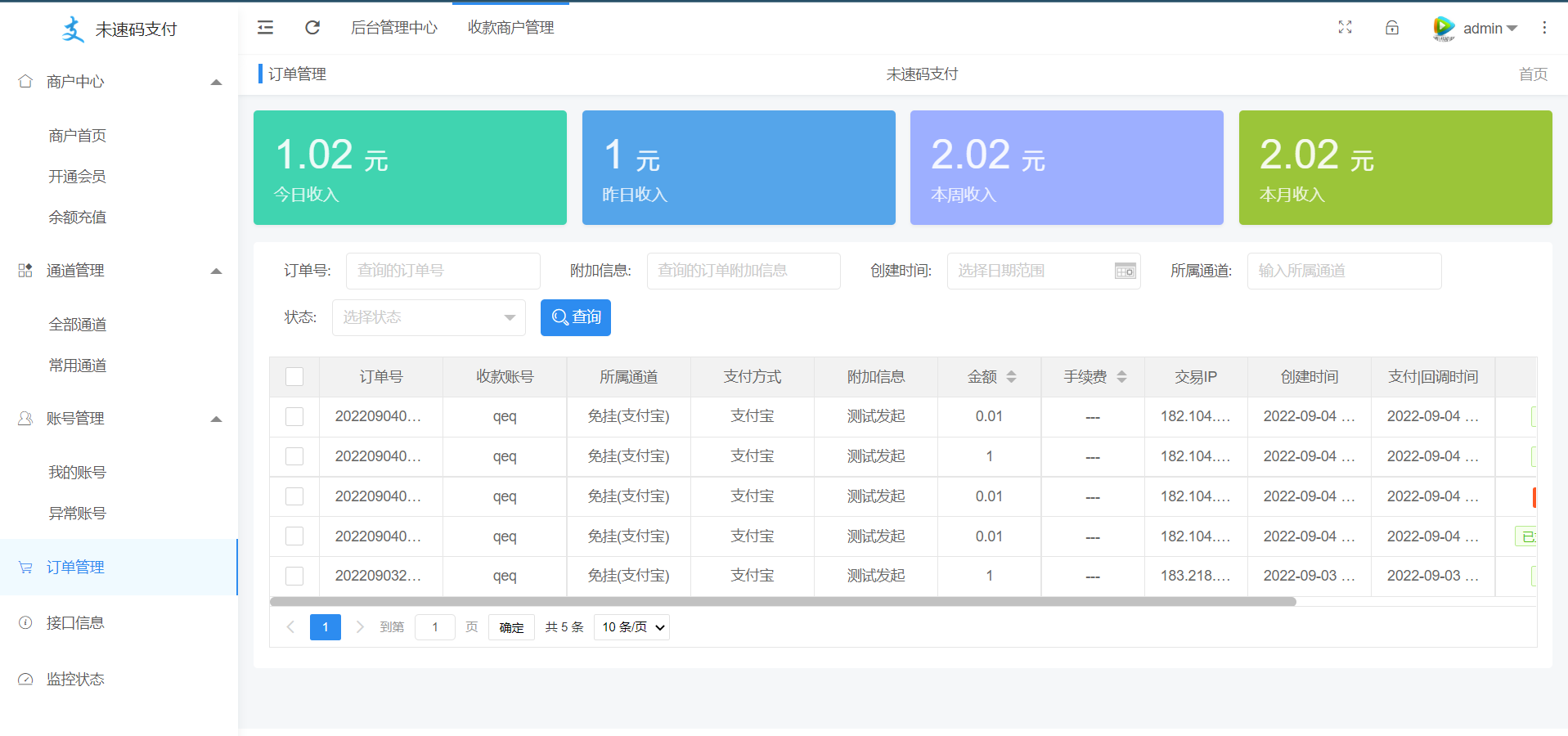Image resolution: width=1568 pixels, height=736 pixels.
Task: Click the refresh page icon
Action: [312, 28]
